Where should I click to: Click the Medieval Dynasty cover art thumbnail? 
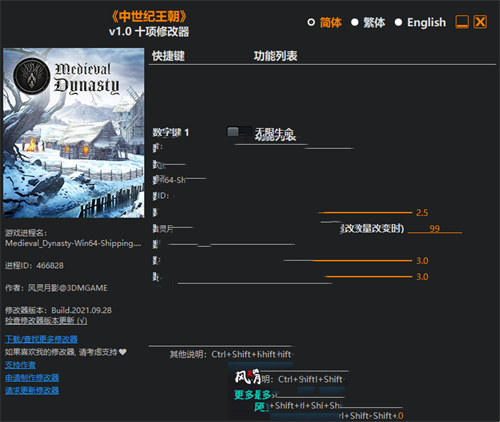74,133
